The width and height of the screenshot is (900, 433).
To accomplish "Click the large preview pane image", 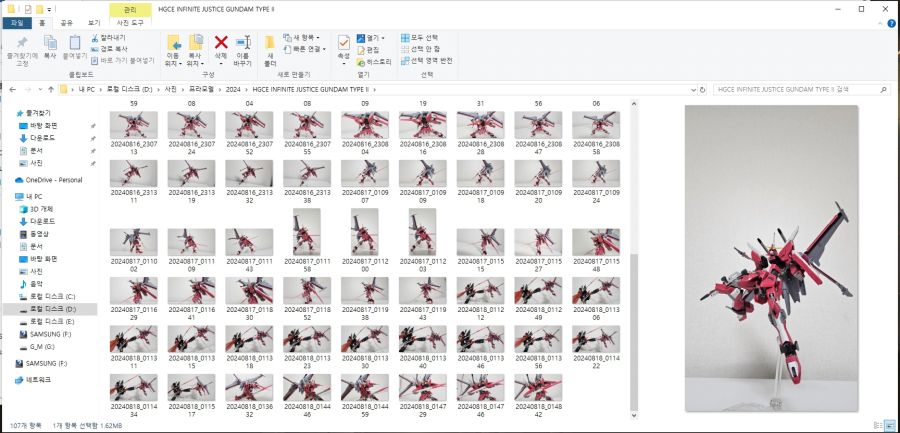I will coord(771,258).
